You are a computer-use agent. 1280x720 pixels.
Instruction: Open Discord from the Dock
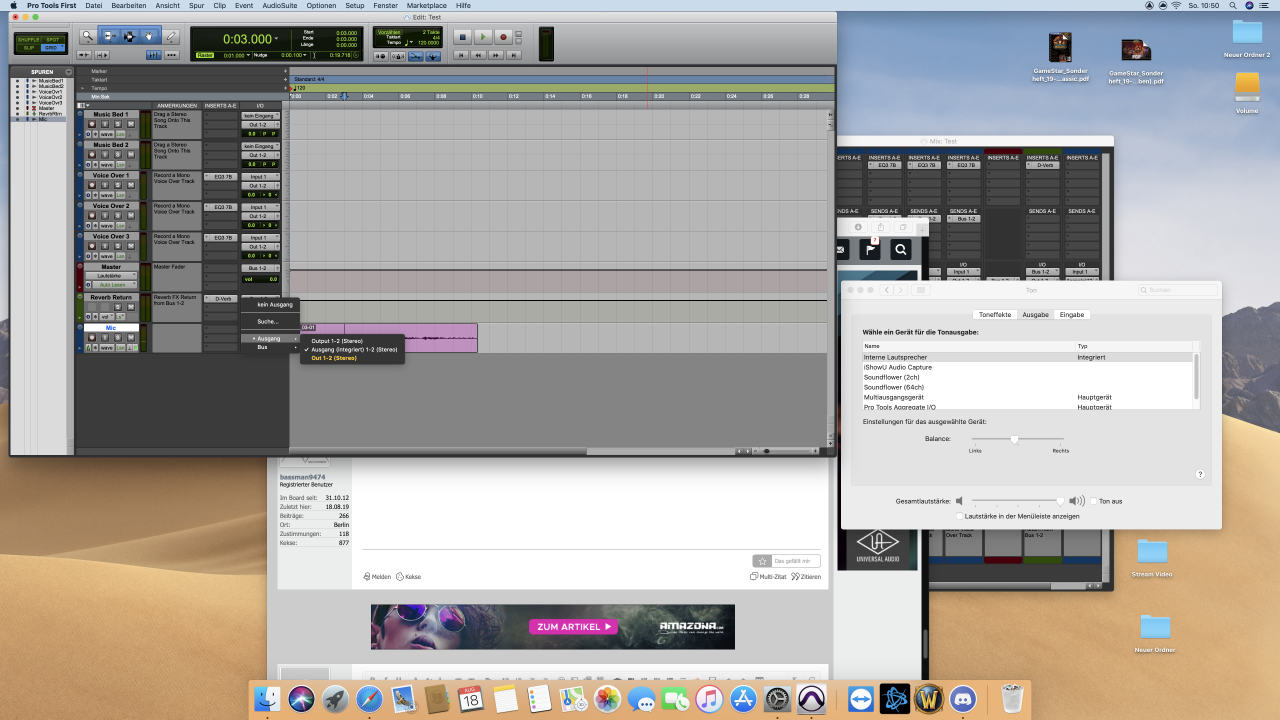click(x=963, y=699)
